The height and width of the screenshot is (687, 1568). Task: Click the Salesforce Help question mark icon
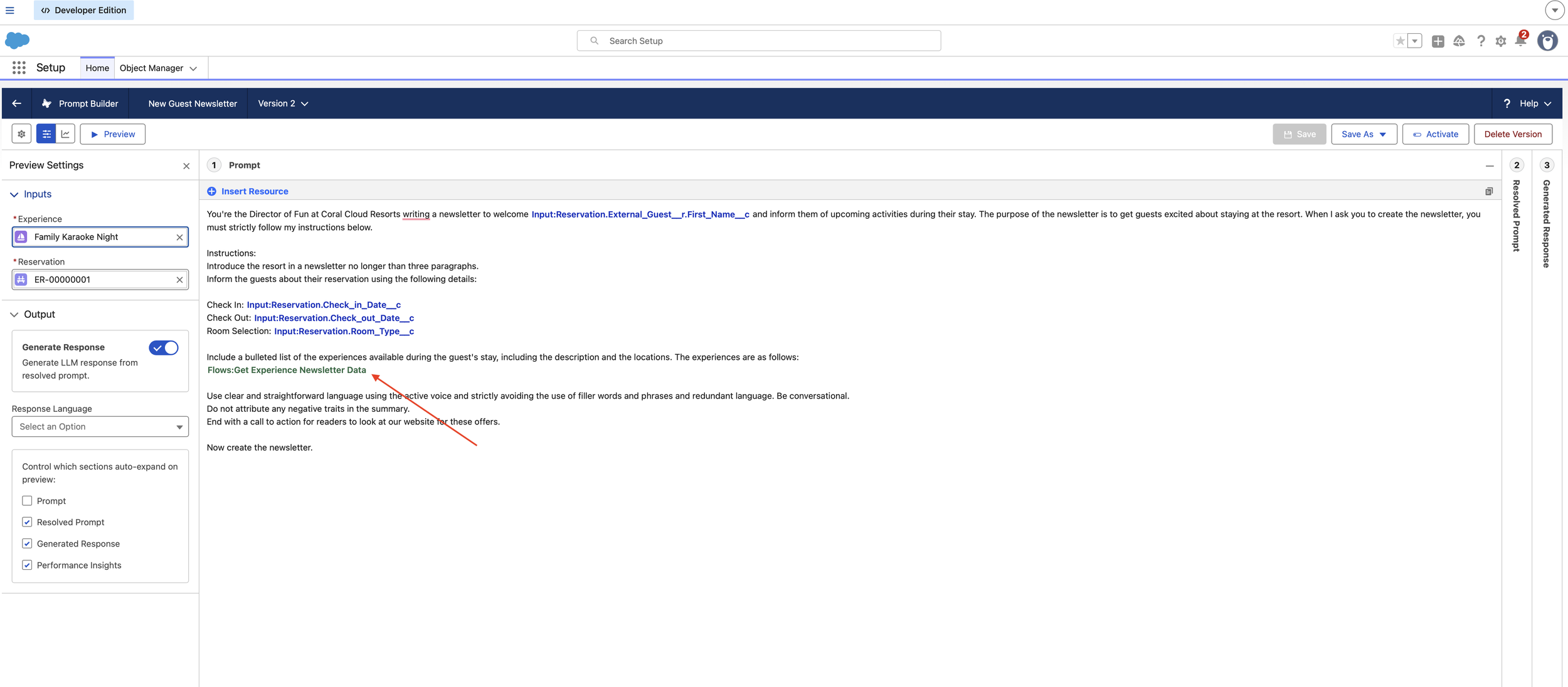pyautogui.click(x=1480, y=41)
